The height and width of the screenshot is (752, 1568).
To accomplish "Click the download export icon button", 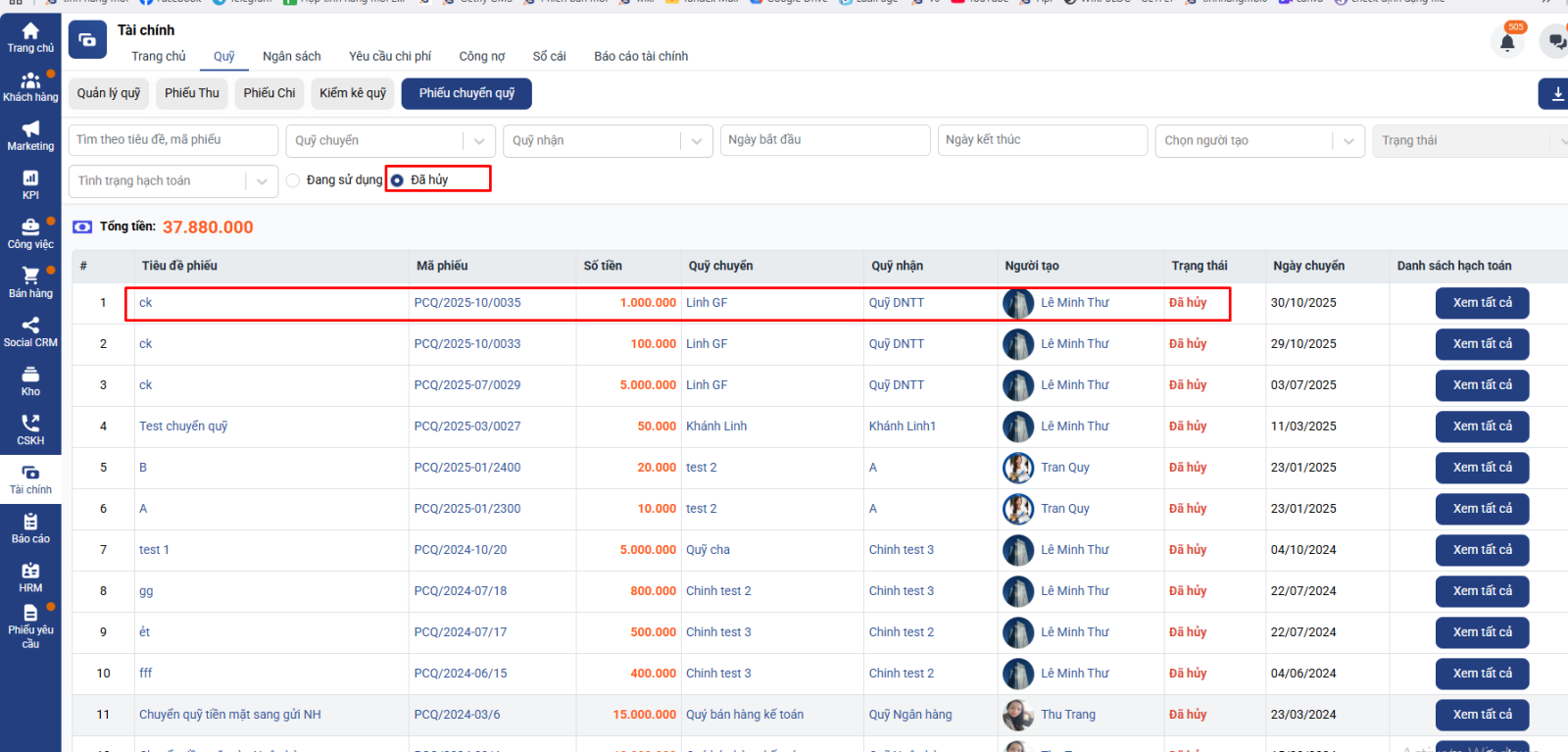I will [1556, 94].
